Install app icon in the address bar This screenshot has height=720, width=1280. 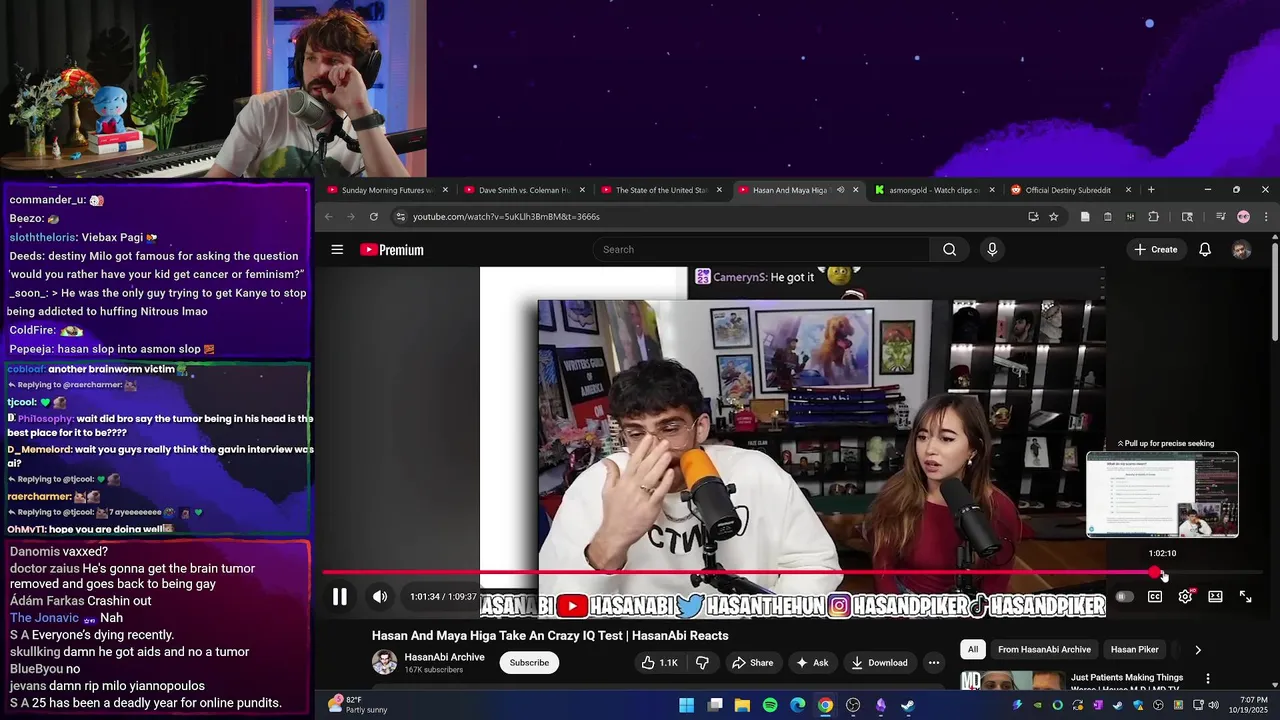tap(1033, 217)
